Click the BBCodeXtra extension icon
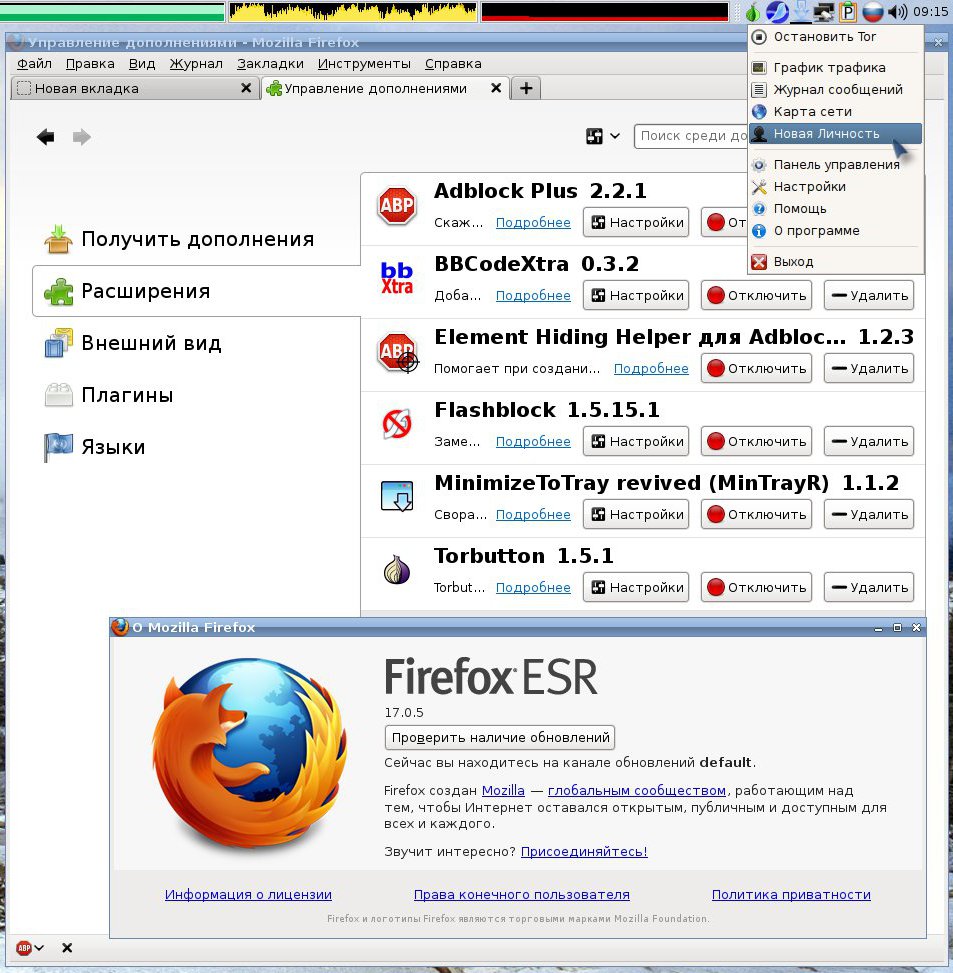Image resolution: width=953 pixels, height=973 pixels. [x=396, y=277]
